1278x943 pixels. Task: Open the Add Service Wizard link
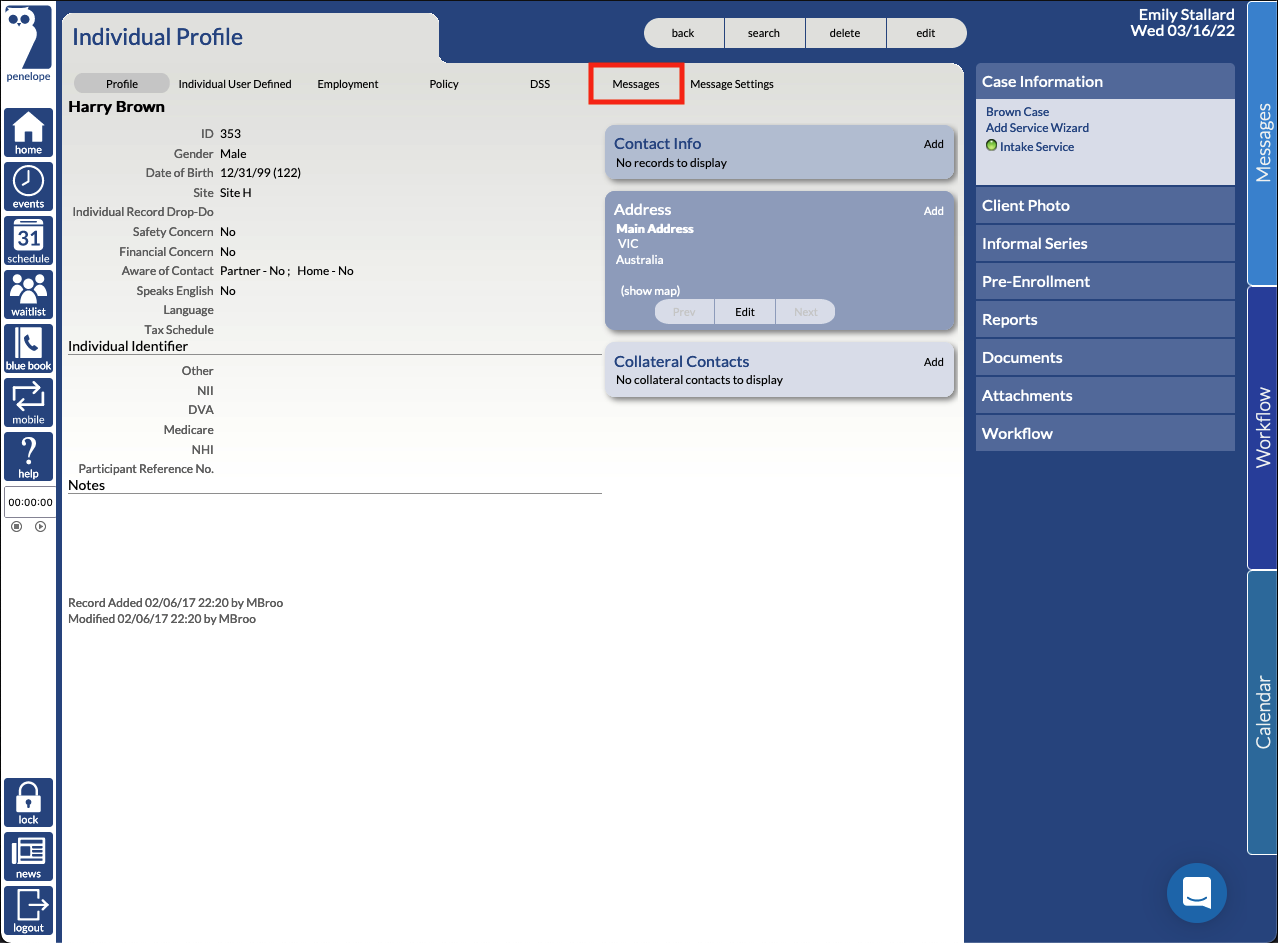(x=1037, y=128)
